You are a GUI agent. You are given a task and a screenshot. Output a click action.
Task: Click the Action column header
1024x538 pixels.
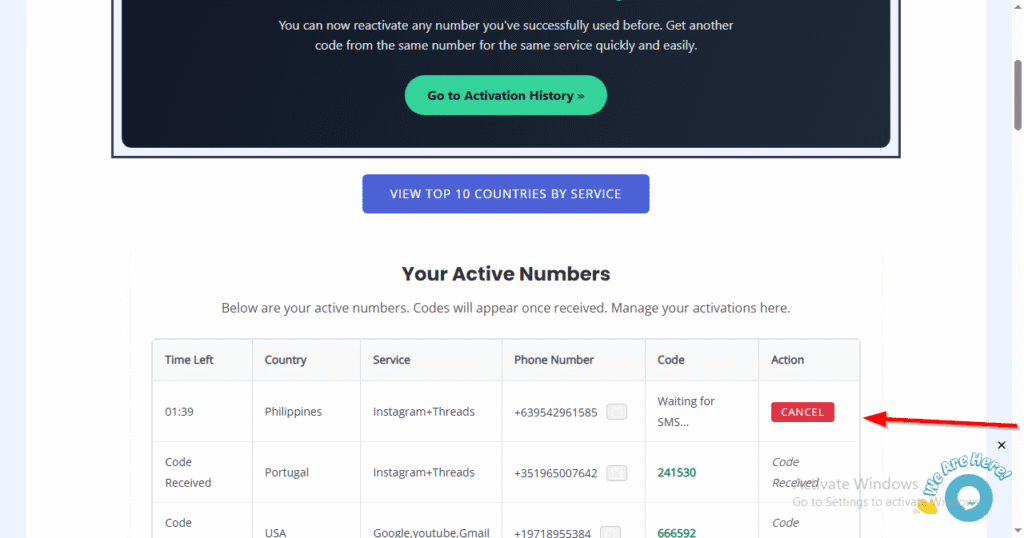(x=788, y=360)
